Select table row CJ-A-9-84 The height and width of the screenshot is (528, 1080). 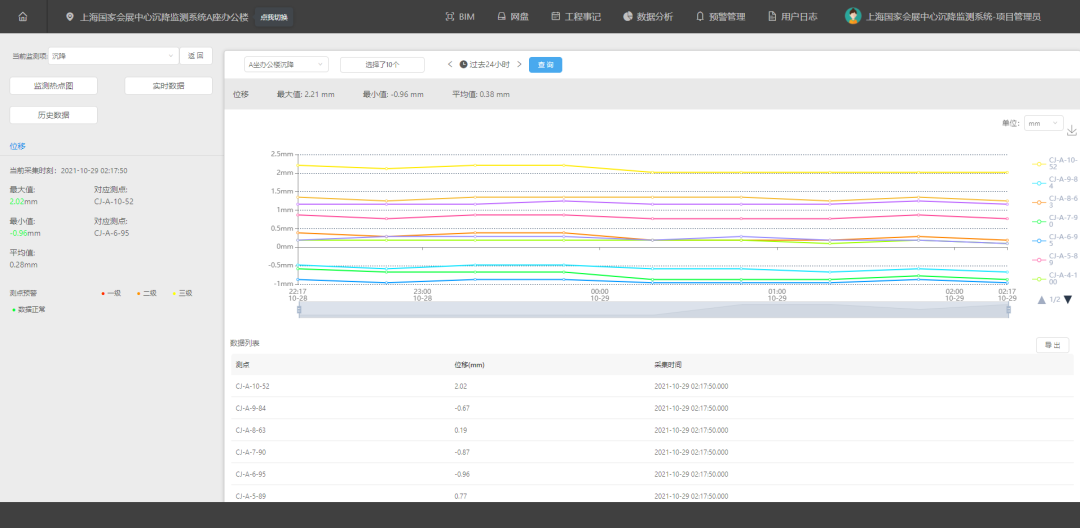pos(652,408)
